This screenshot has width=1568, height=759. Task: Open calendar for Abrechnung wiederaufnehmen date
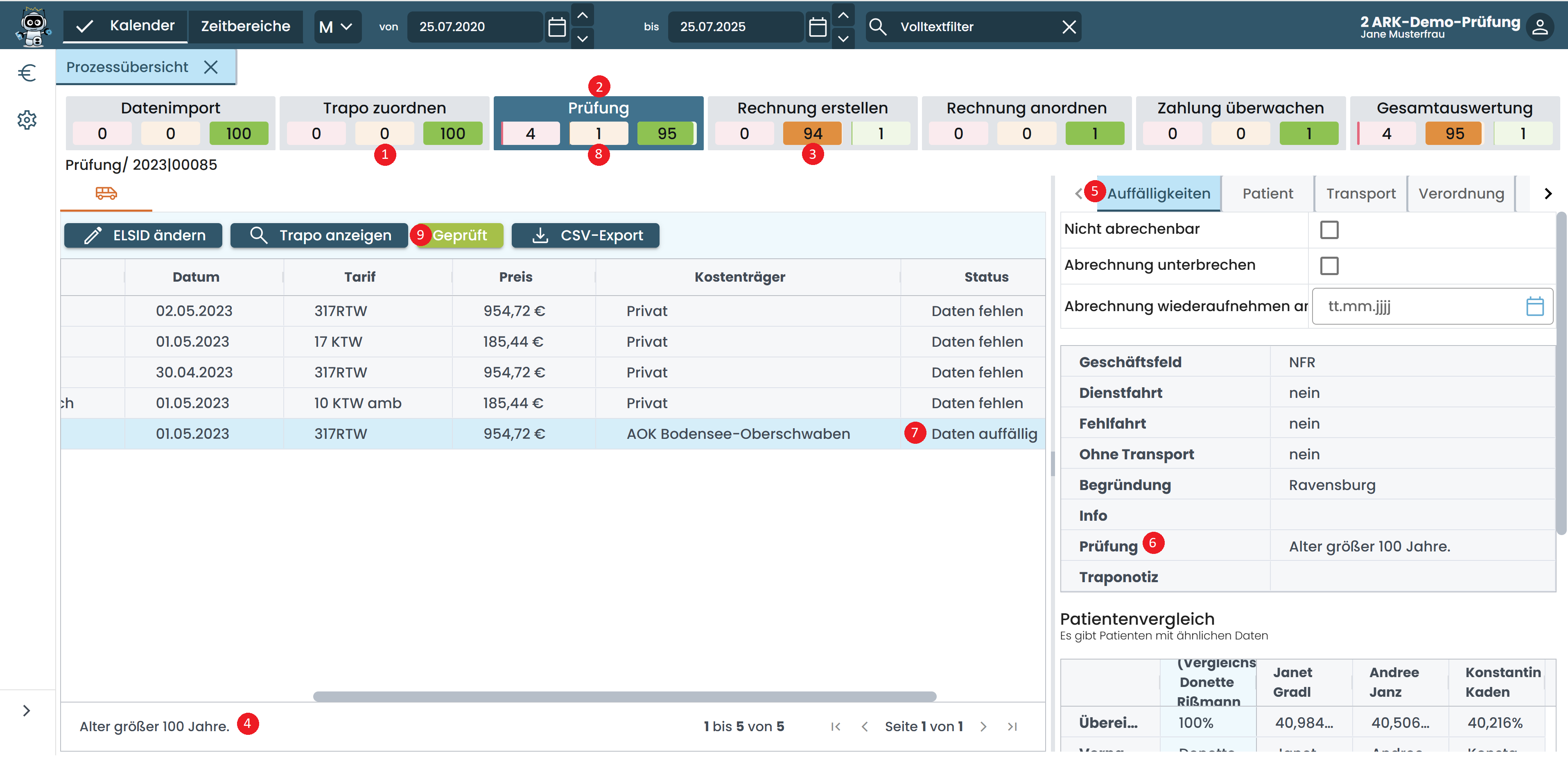(1534, 306)
